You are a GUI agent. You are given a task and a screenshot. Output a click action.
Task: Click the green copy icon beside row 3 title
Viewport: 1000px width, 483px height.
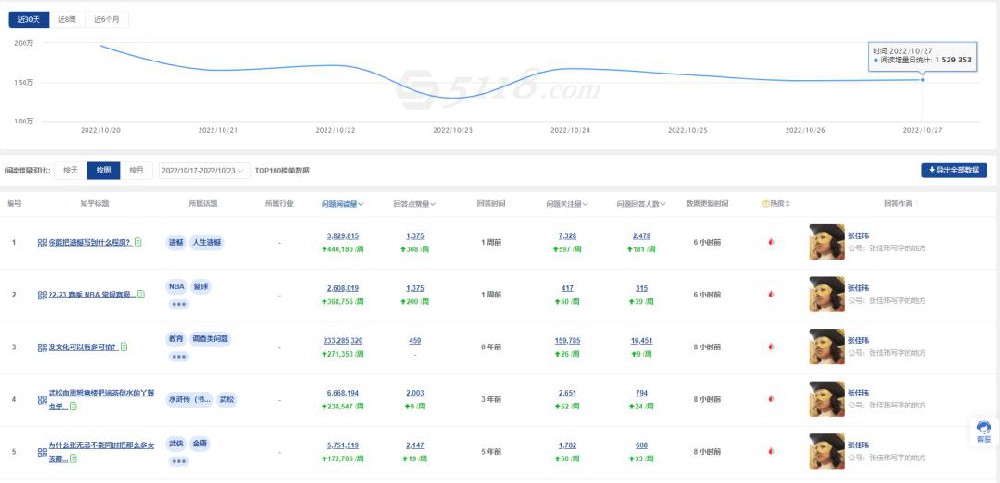click(125, 347)
